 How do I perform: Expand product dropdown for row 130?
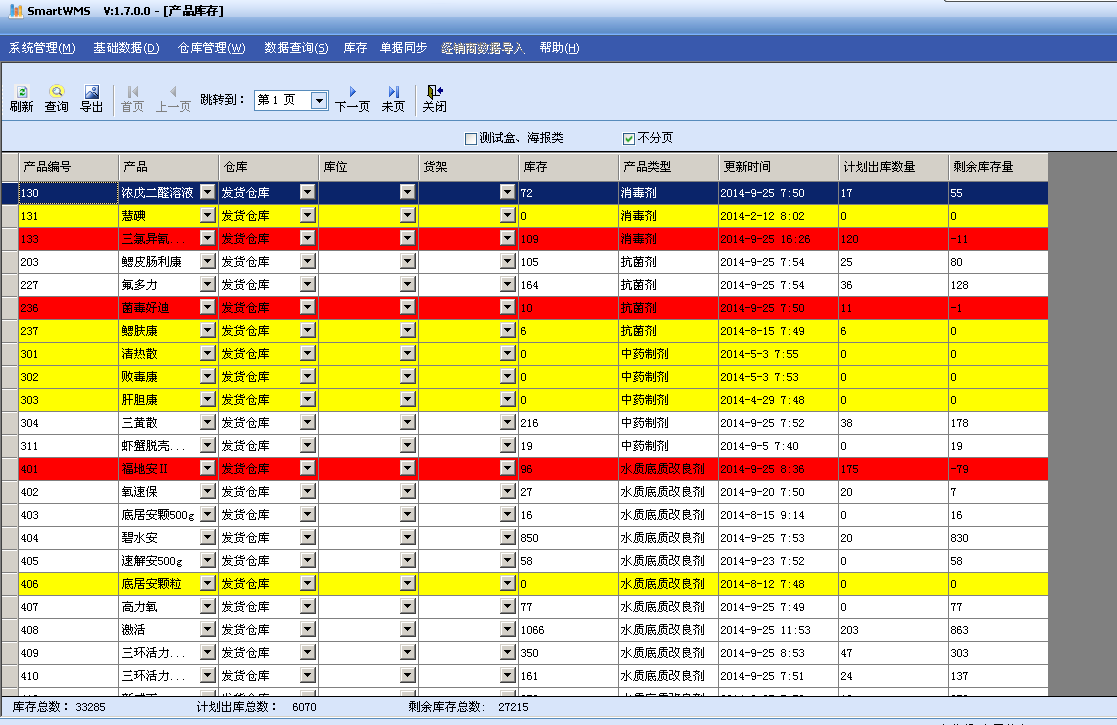[x=207, y=192]
